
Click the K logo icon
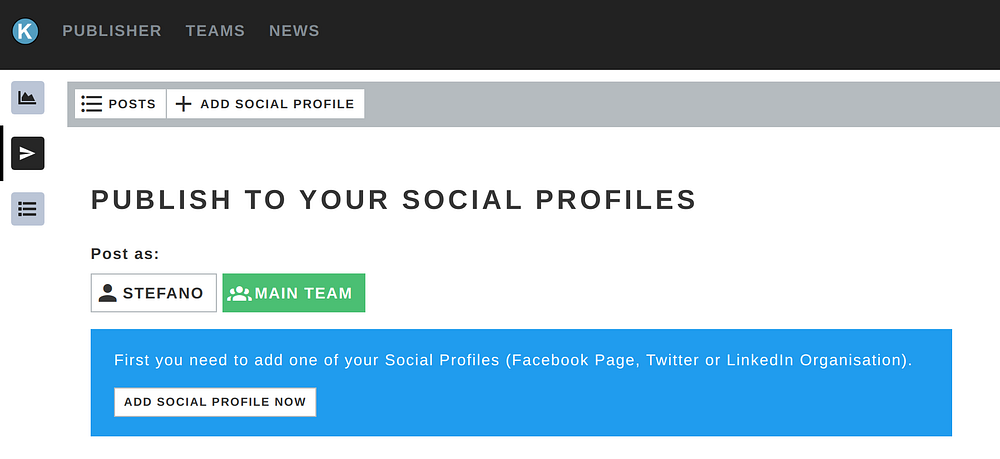pos(25,31)
